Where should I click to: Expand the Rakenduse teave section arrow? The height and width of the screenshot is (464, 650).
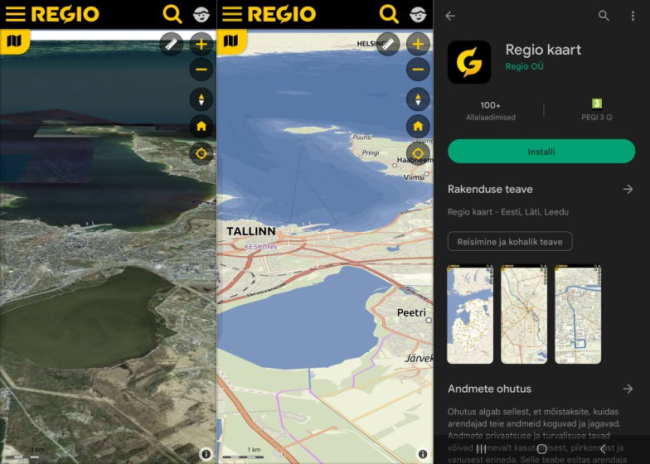[x=627, y=189]
